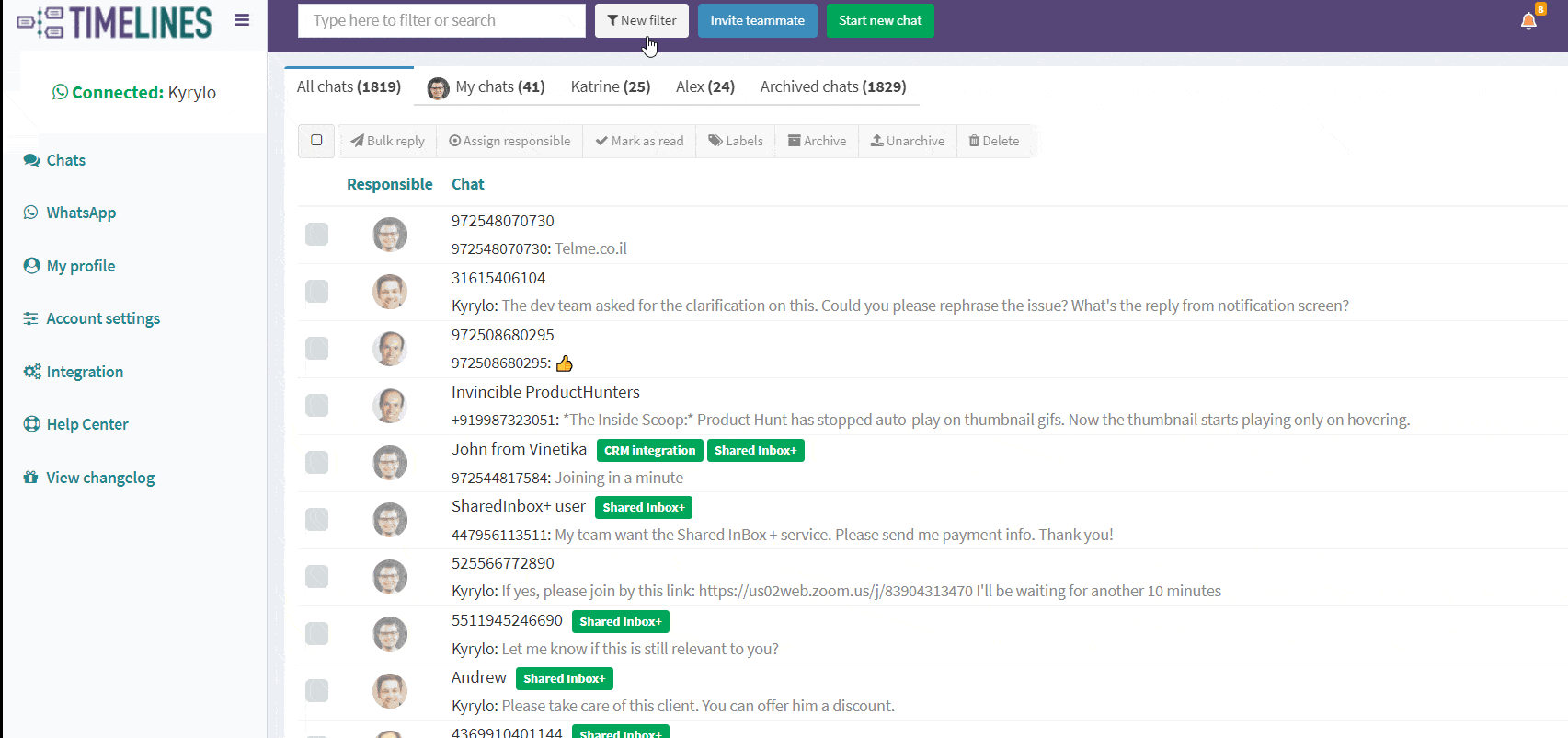Click responsible avatar for chat 972508680295
This screenshot has height=738, width=1568.
[x=390, y=349]
